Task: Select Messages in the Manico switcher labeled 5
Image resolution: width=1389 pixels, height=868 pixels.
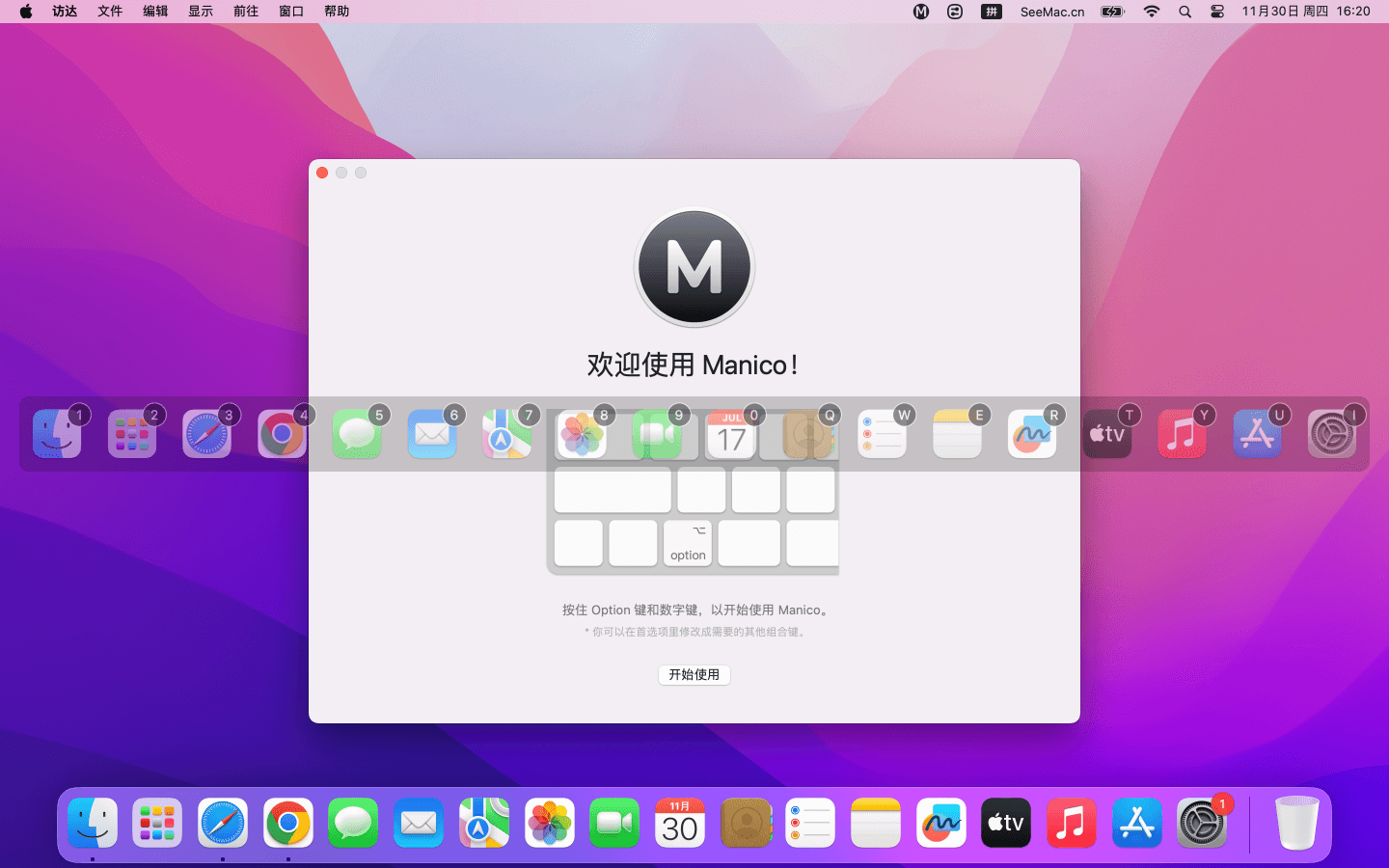Action: click(357, 434)
